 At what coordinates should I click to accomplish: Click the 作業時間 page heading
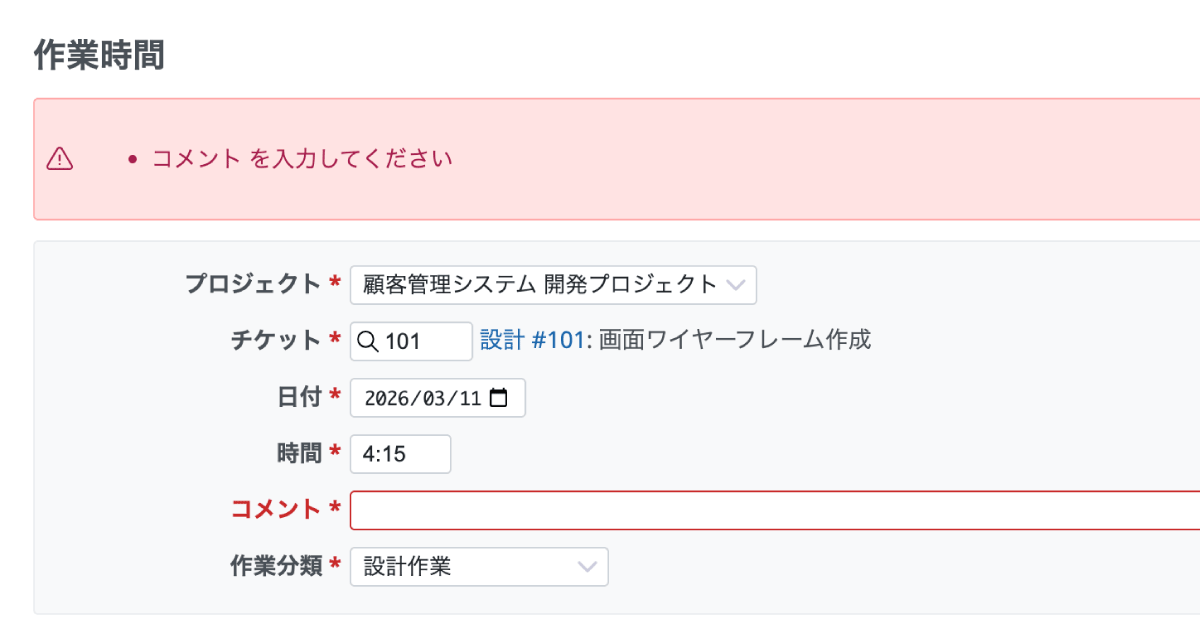[x=99, y=56]
